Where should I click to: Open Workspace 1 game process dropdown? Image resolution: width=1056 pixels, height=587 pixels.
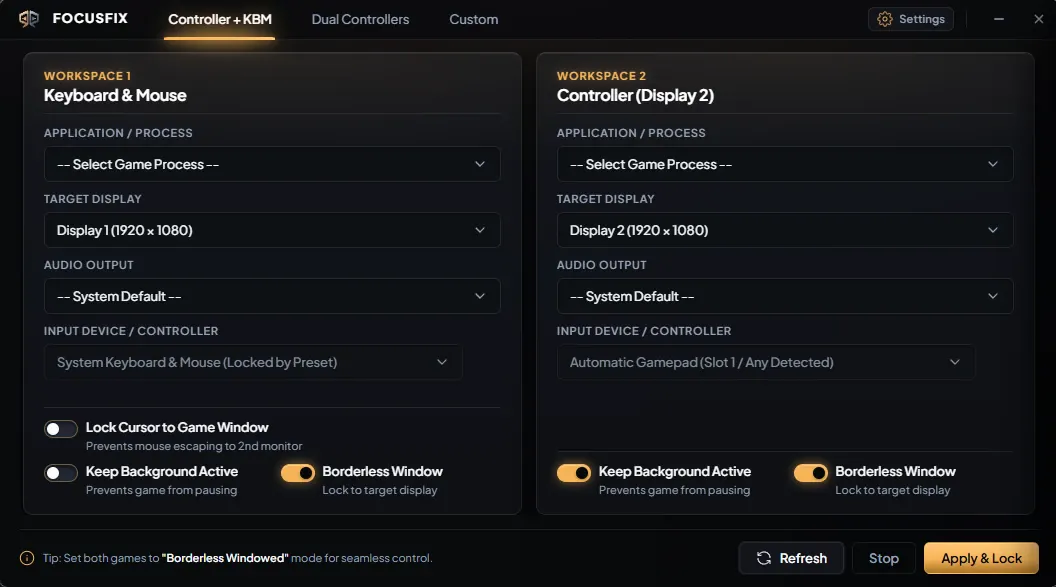click(272, 164)
